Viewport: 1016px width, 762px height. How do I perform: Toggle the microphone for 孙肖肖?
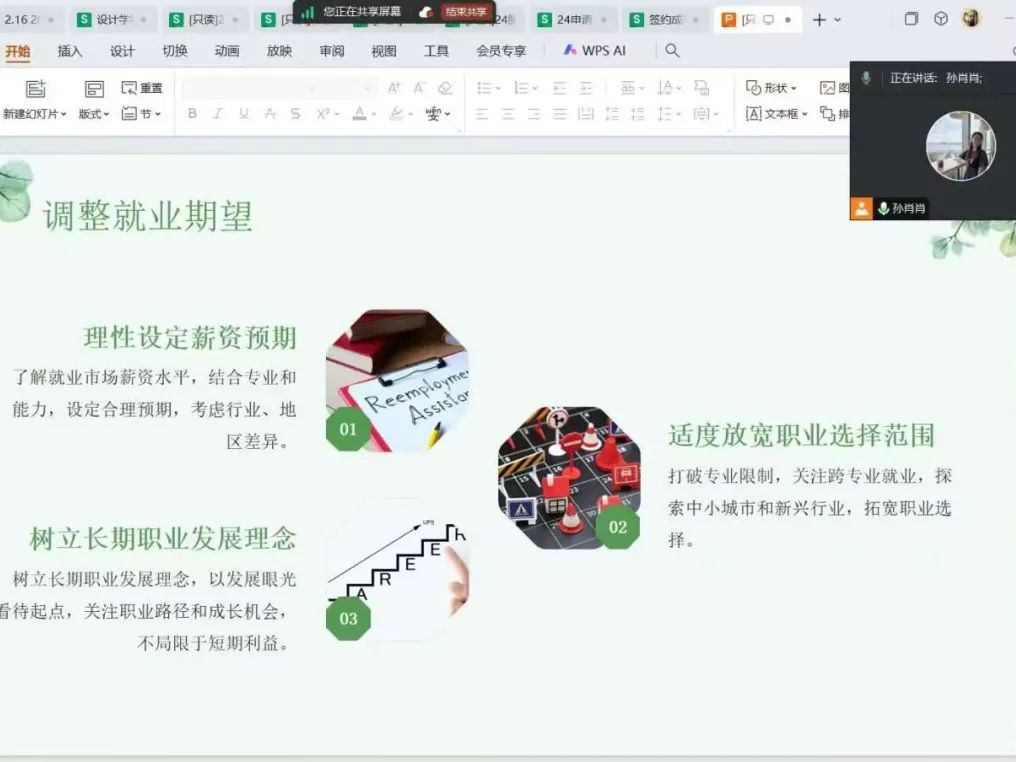[x=883, y=208]
